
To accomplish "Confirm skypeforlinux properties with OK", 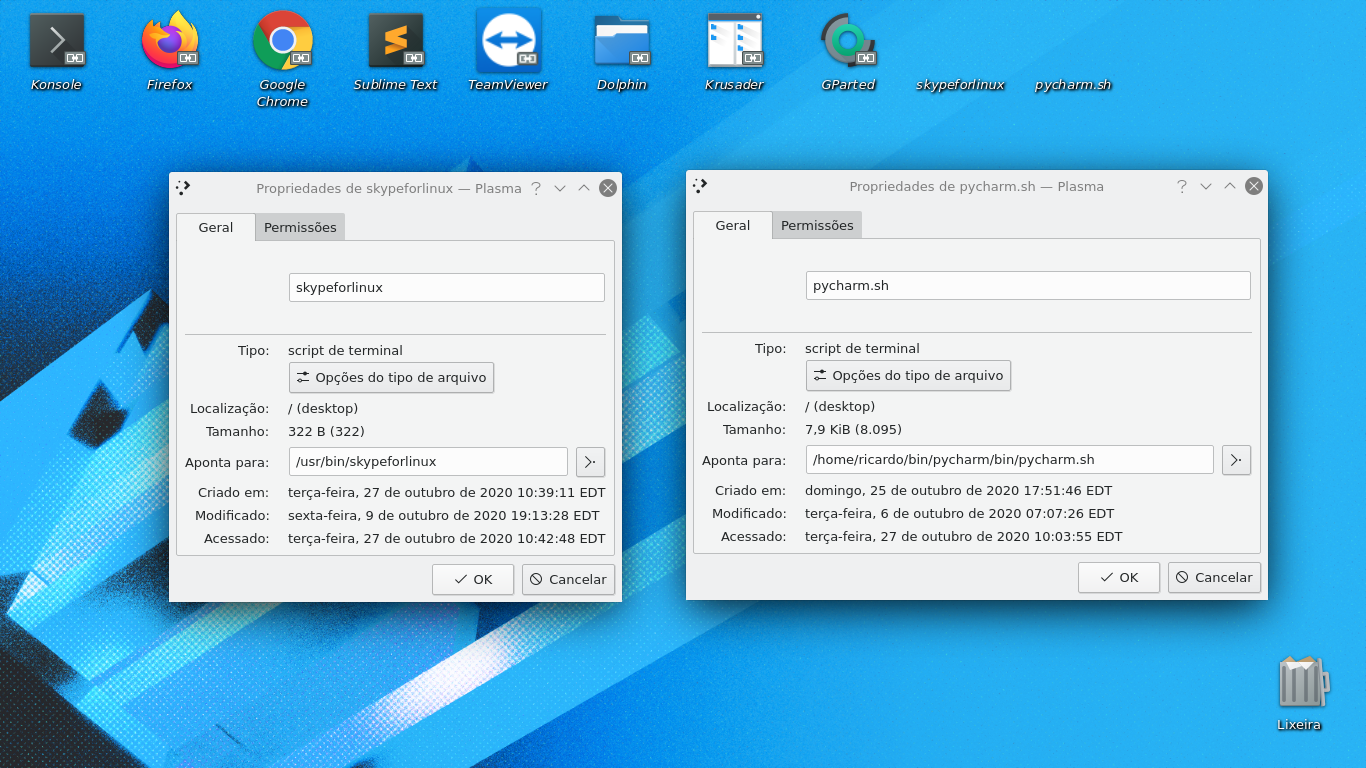I will tap(473, 580).
